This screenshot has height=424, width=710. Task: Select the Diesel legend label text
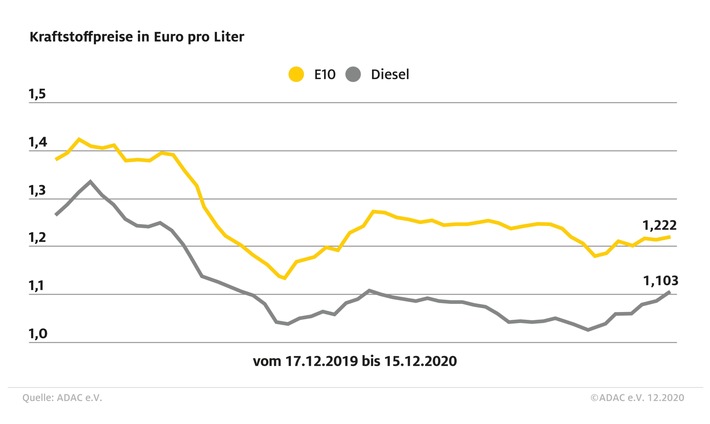[x=390, y=73]
